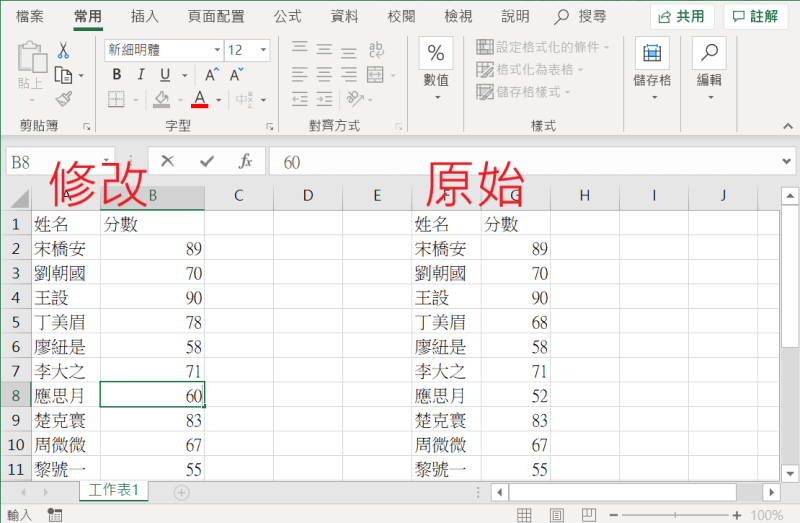Viewport: 800px width, 523px height.
Task: Expand the underline style arrow
Action: coord(185,76)
